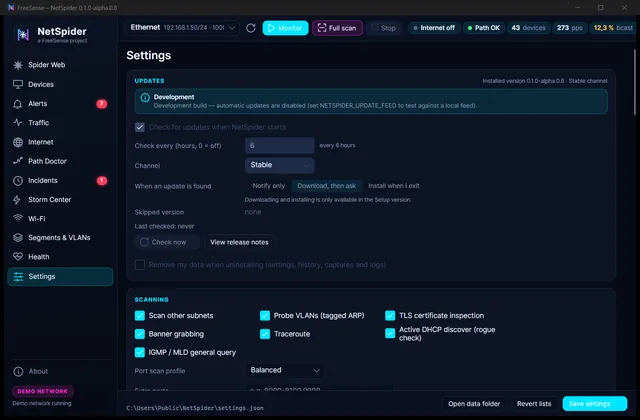The width and height of the screenshot is (640, 420).
Task: Click the 43 devices counter
Action: [x=529, y=28]
